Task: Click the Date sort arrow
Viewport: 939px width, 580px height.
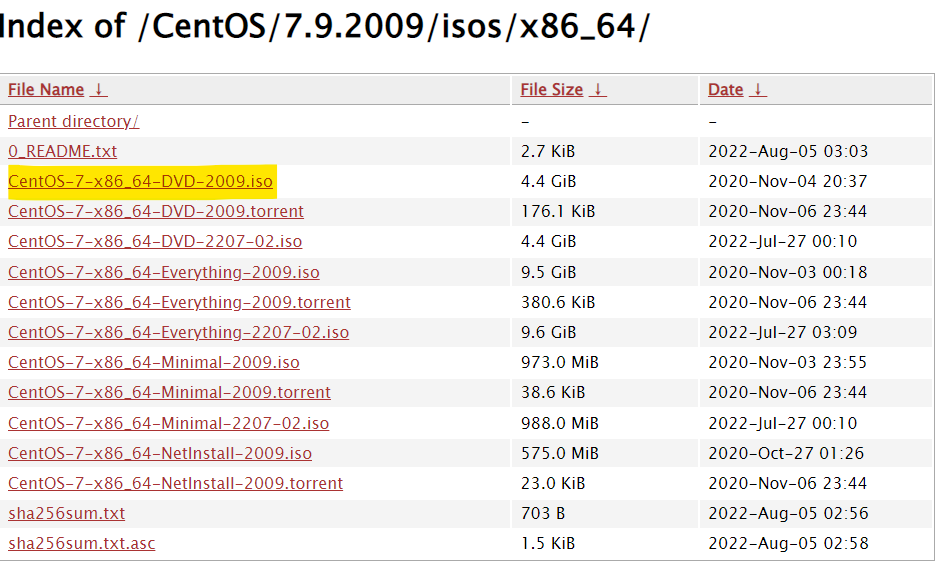Action: [x=758, y=90]
